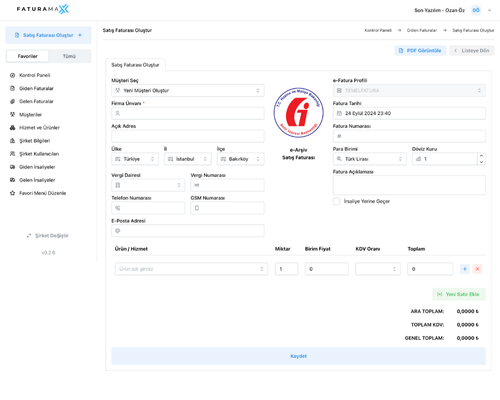Image resolution: width=500 pixels, height=400 pixels.
Task: Click the Gelen Faturalar sidebar icon
Action: tap(13, 101)
